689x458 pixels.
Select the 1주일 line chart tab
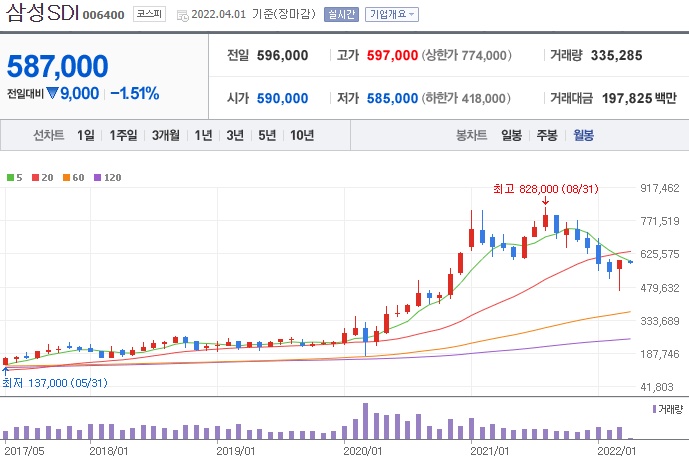pos(123,135)
